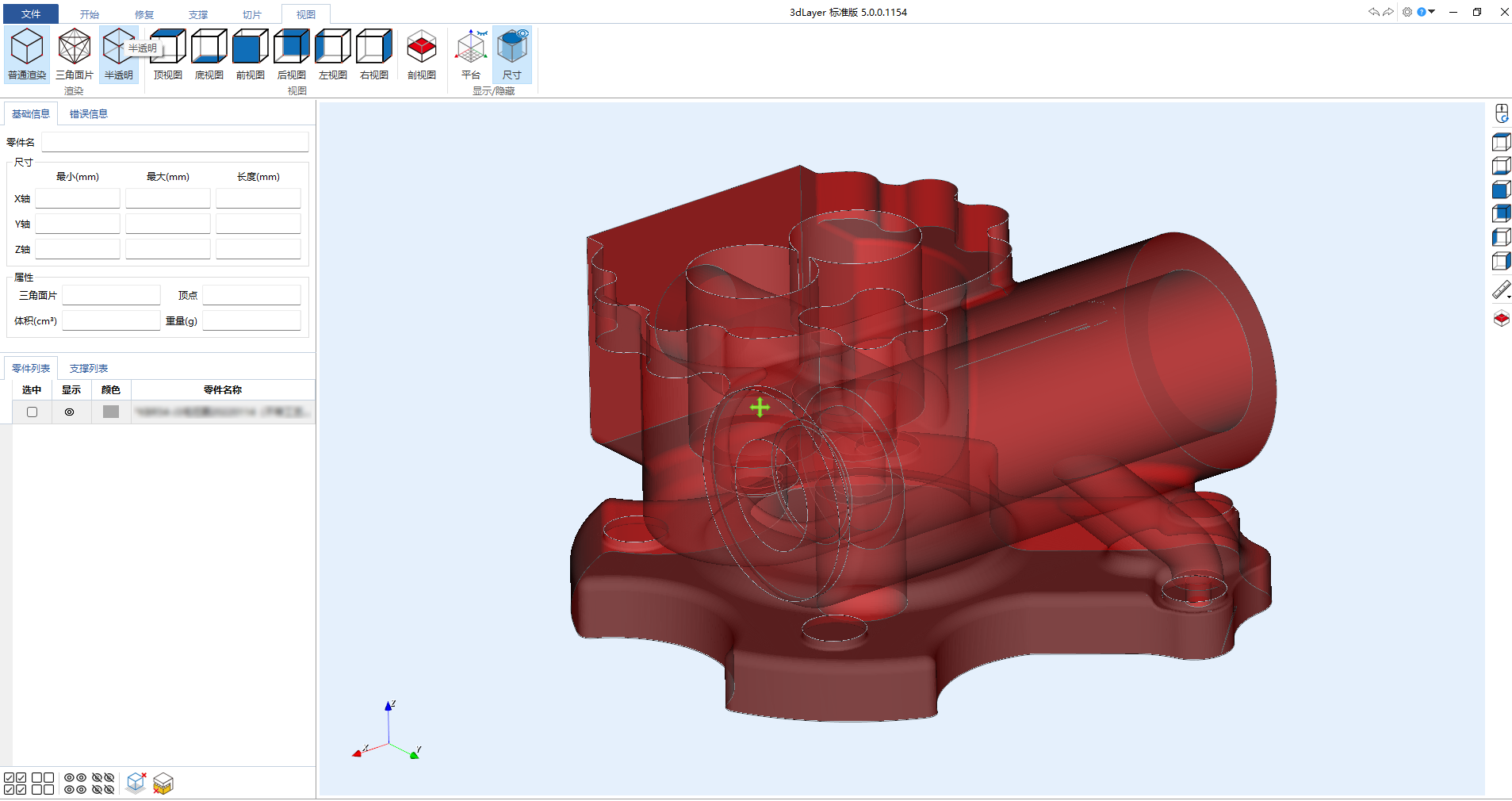The image size is (1512, 801).
Task: Switch to the front view (前视图)
Action: [x=251, y=54]
